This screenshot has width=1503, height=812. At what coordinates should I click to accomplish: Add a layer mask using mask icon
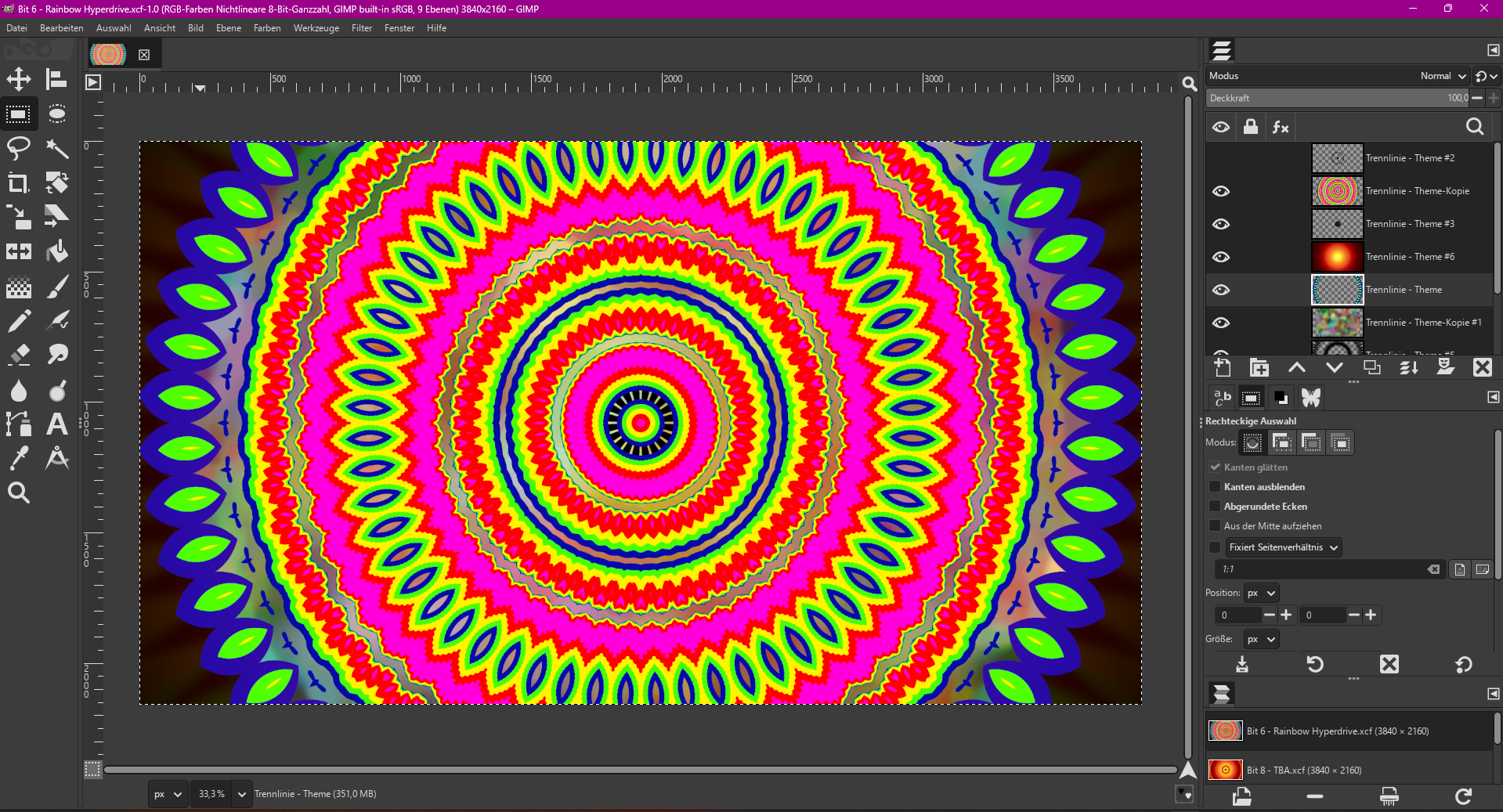tap(1446, 367)
